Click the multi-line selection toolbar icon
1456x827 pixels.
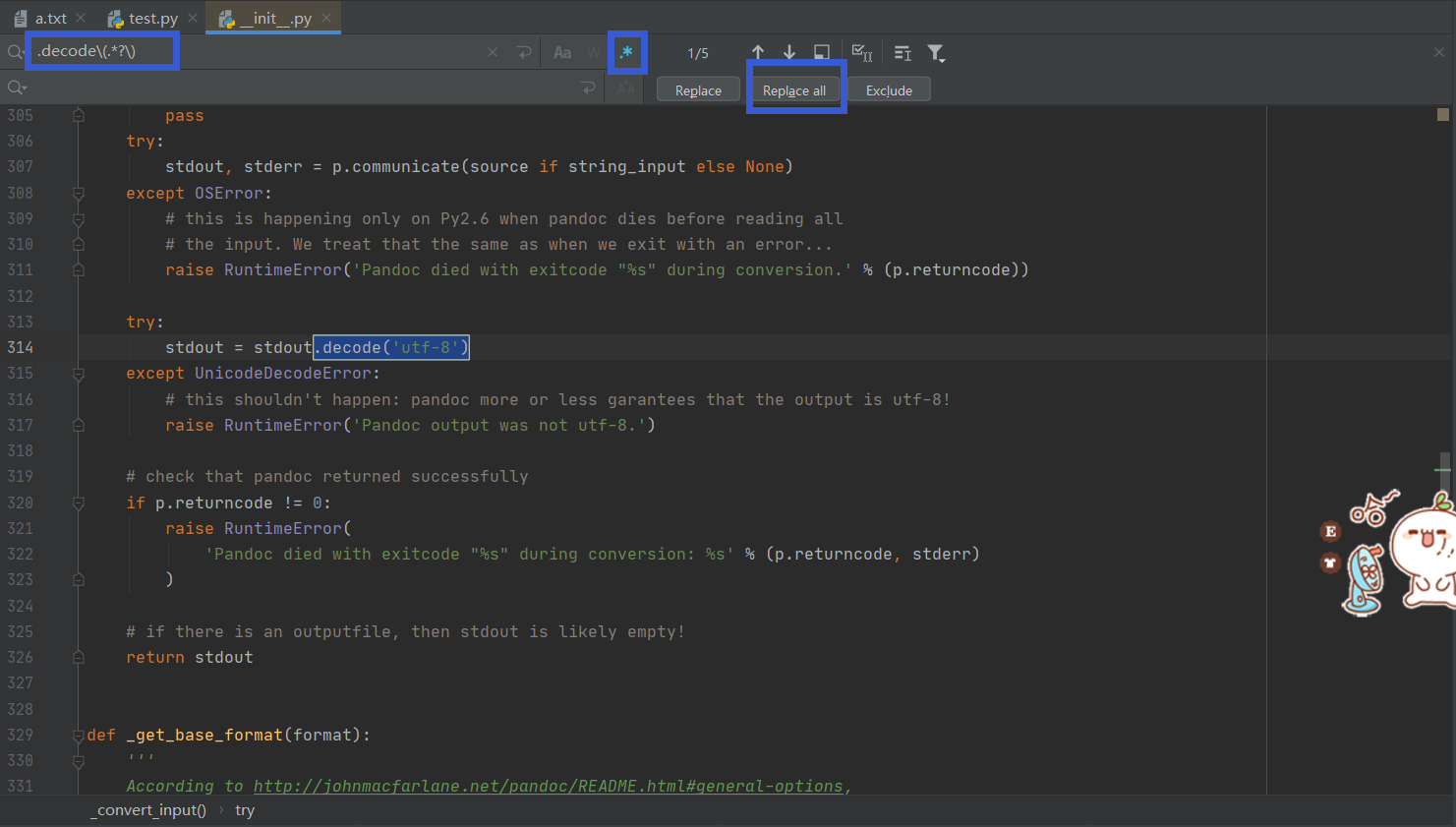click(x=903, y=52)
